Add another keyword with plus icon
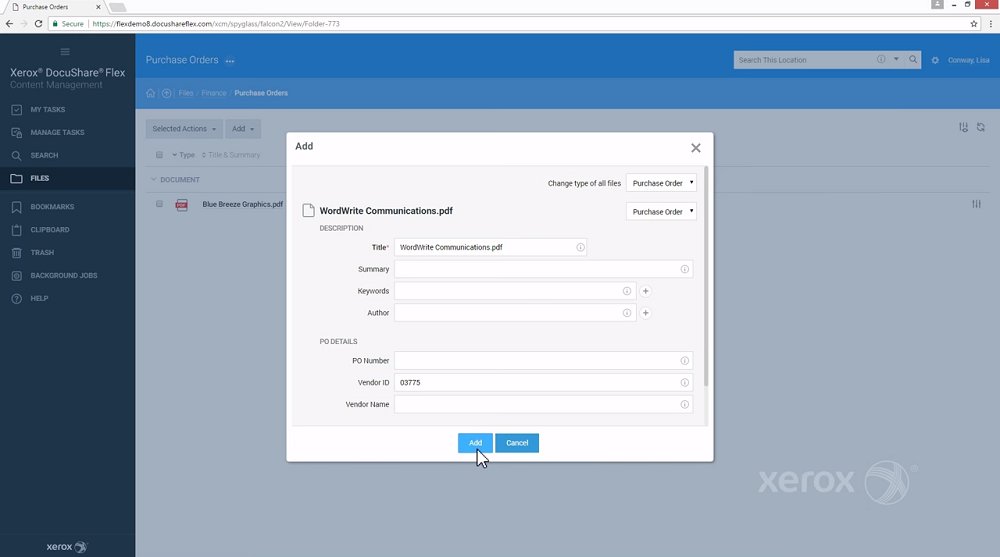Image resolution: width=1000 pixels, height=557 pixels. (x=645, y=291)
